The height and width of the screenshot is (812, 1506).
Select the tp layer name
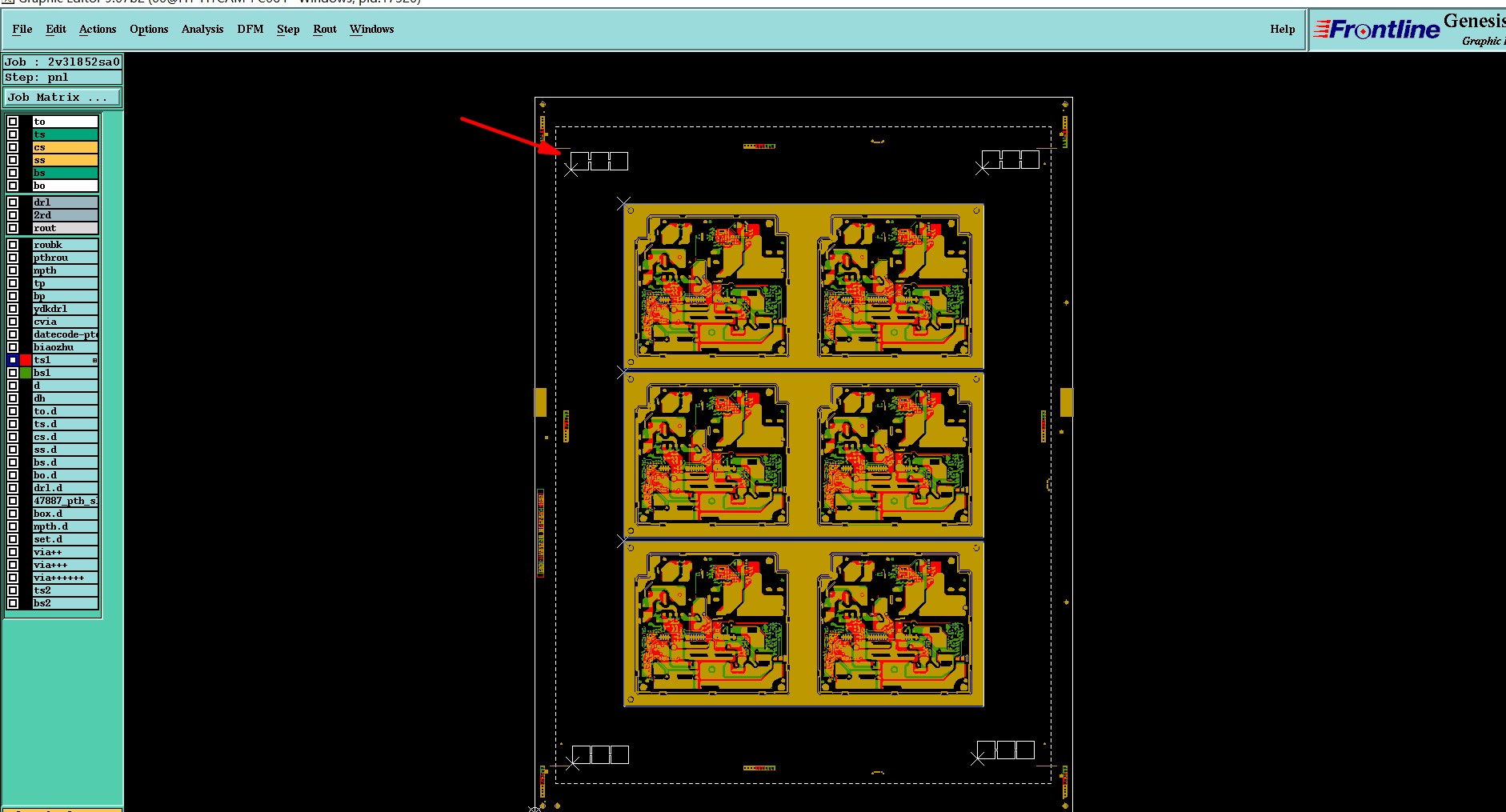point(65,283)
